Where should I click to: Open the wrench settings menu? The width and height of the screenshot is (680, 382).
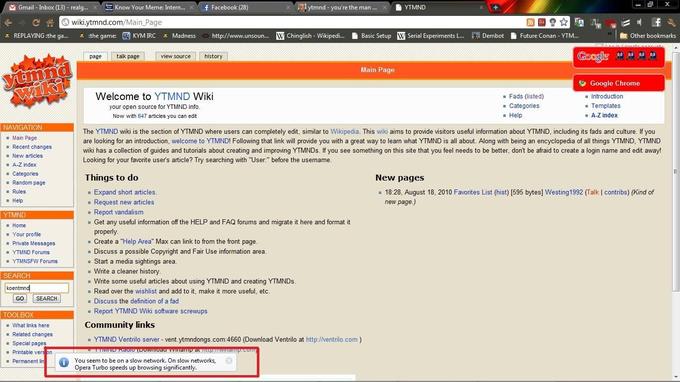coord(671,23)
